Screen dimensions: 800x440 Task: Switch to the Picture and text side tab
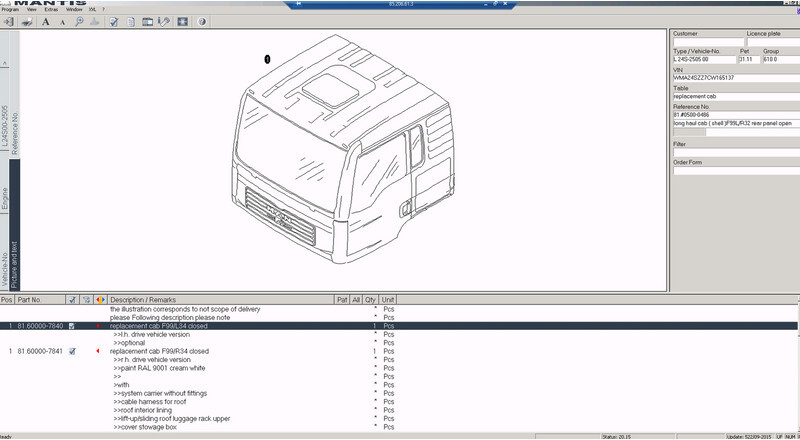[14, 225]
